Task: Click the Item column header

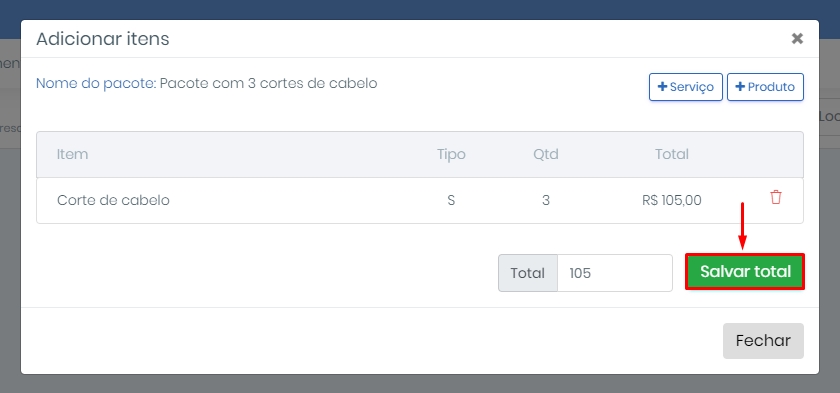Action: pos(72,154)
